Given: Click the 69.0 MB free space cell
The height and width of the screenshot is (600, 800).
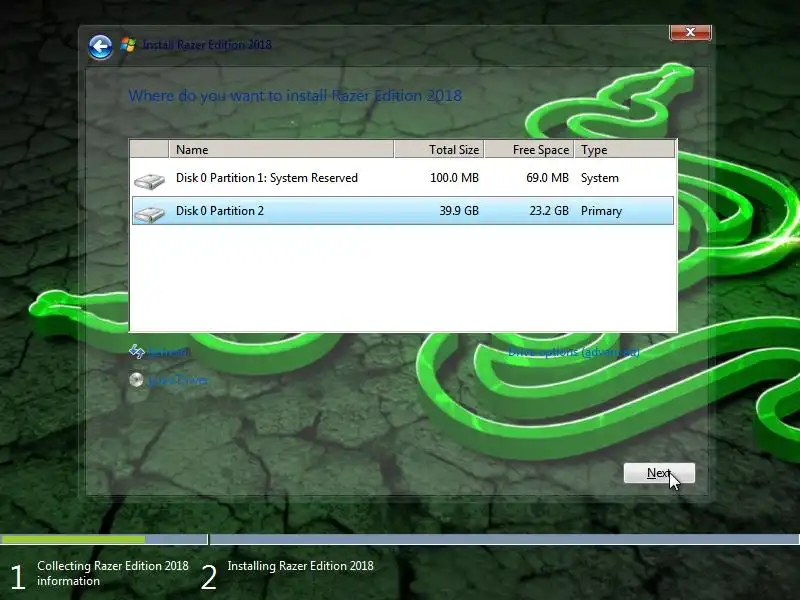Looking at the screenshot, I should tap(547, 178).
